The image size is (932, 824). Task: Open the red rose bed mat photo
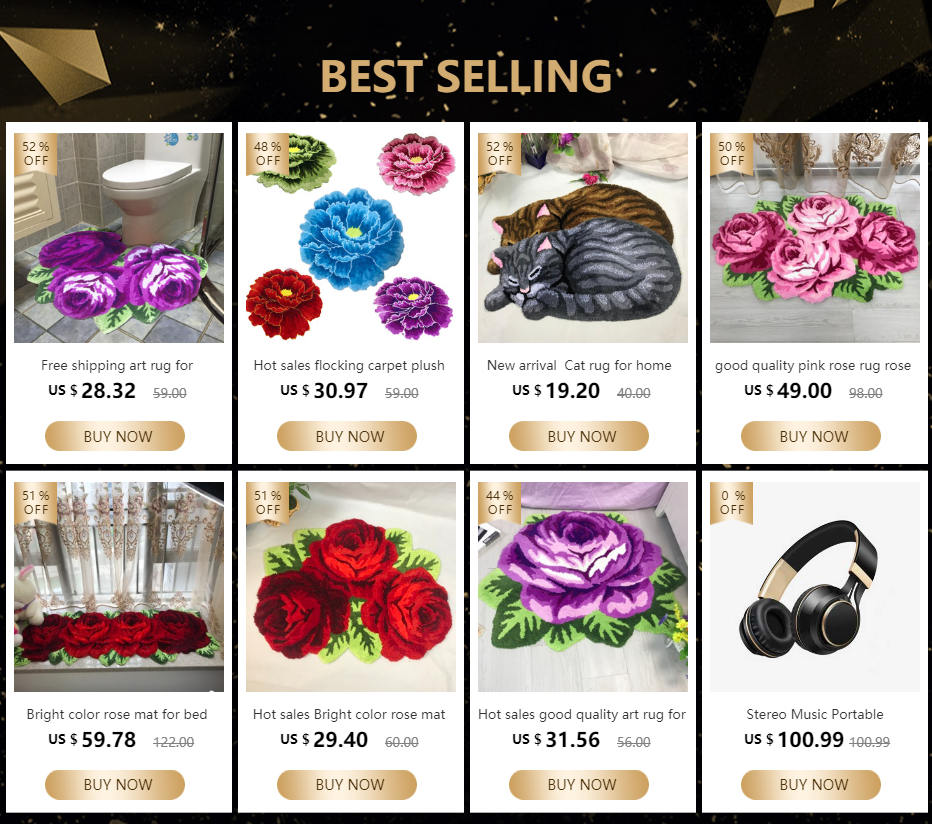click(x=119, y=587)
